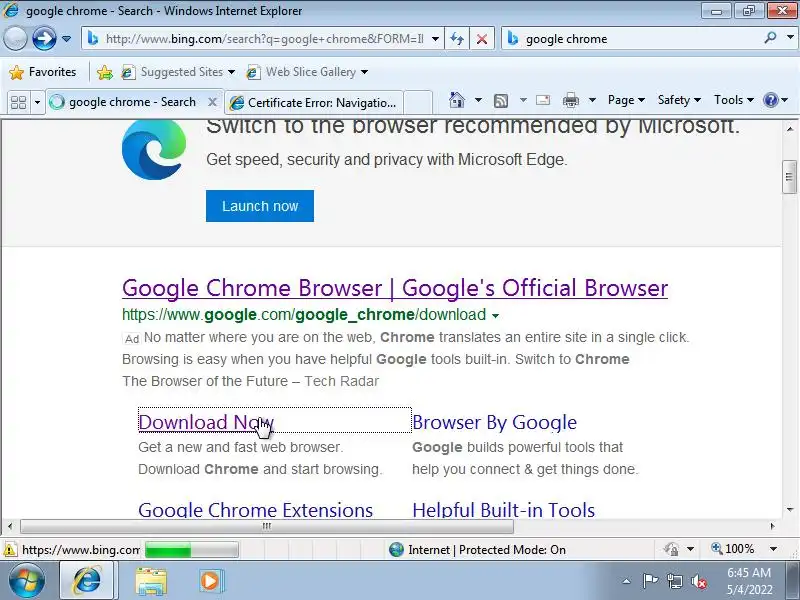This screenshot has height=600, width=800.
Task: Click the green page loading progress bar
Action: click(x=192, y=550)
